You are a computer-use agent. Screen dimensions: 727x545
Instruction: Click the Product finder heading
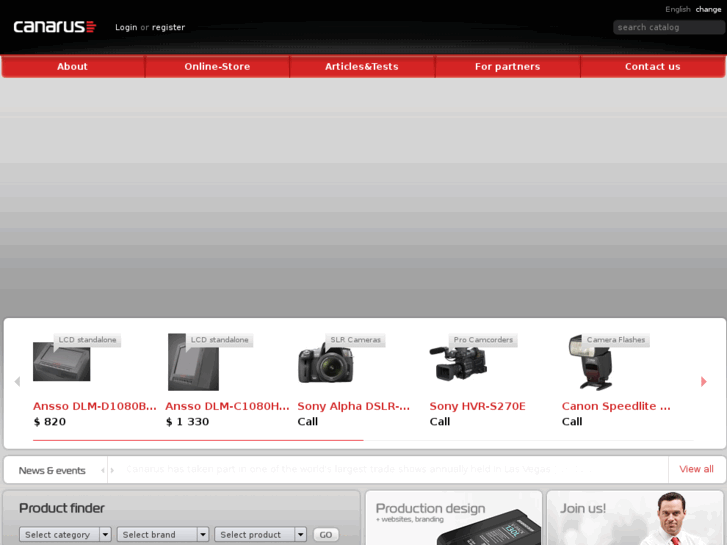pos(62,508)
